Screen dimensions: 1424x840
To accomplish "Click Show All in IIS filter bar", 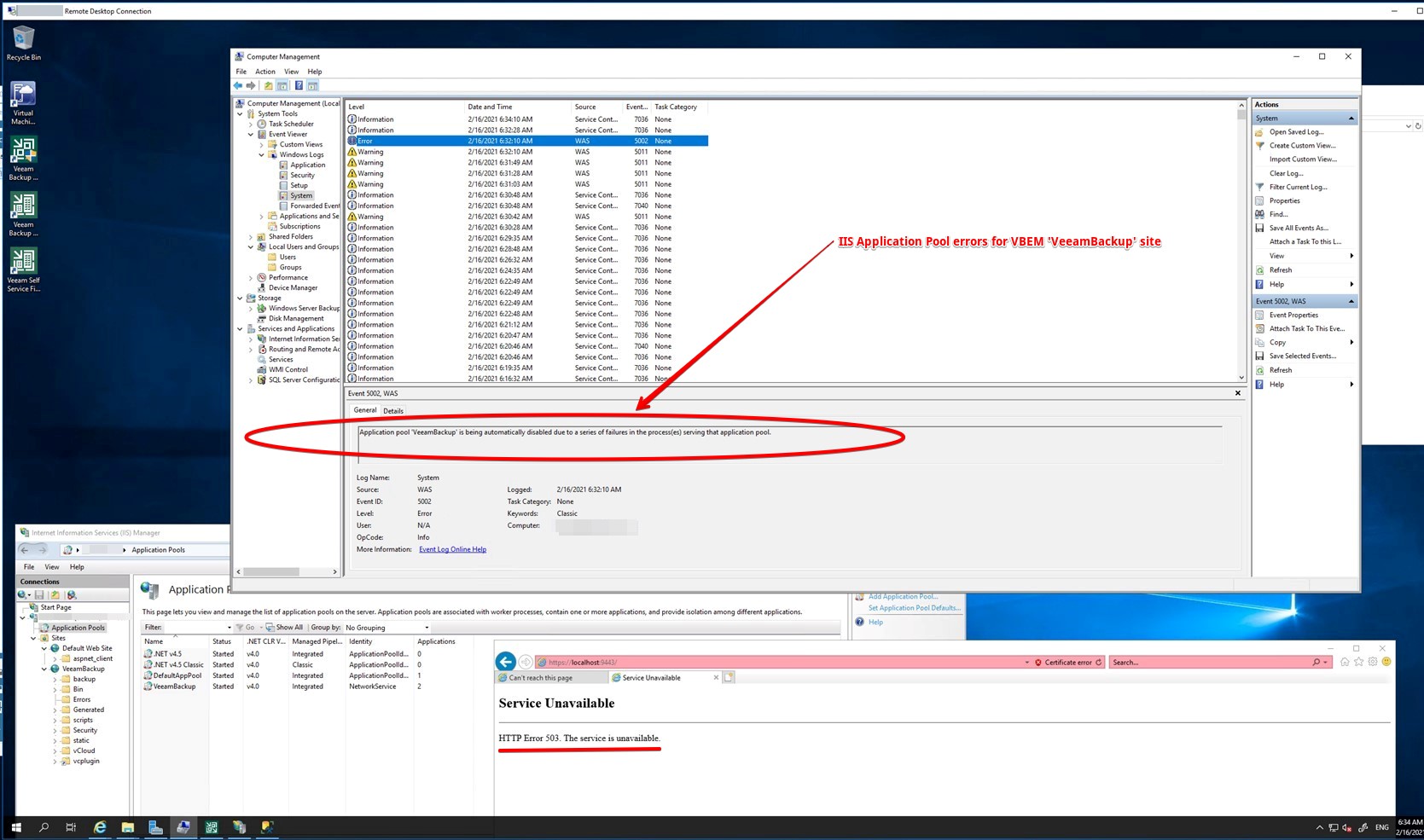I will click(284, 628).
